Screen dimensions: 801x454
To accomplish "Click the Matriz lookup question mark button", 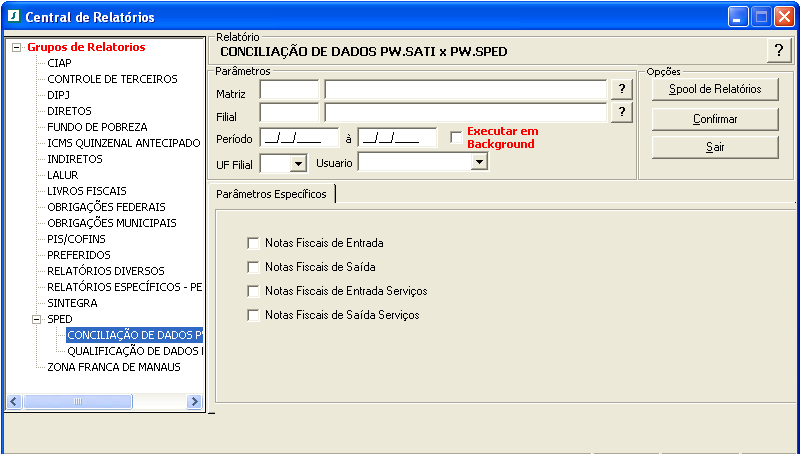I will [x=622, y=90].
